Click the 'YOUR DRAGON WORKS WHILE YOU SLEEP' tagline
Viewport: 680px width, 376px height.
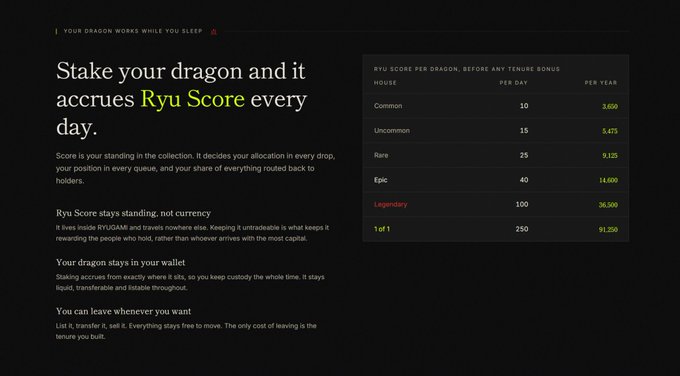pyautogui.click(x=133, y=31)
